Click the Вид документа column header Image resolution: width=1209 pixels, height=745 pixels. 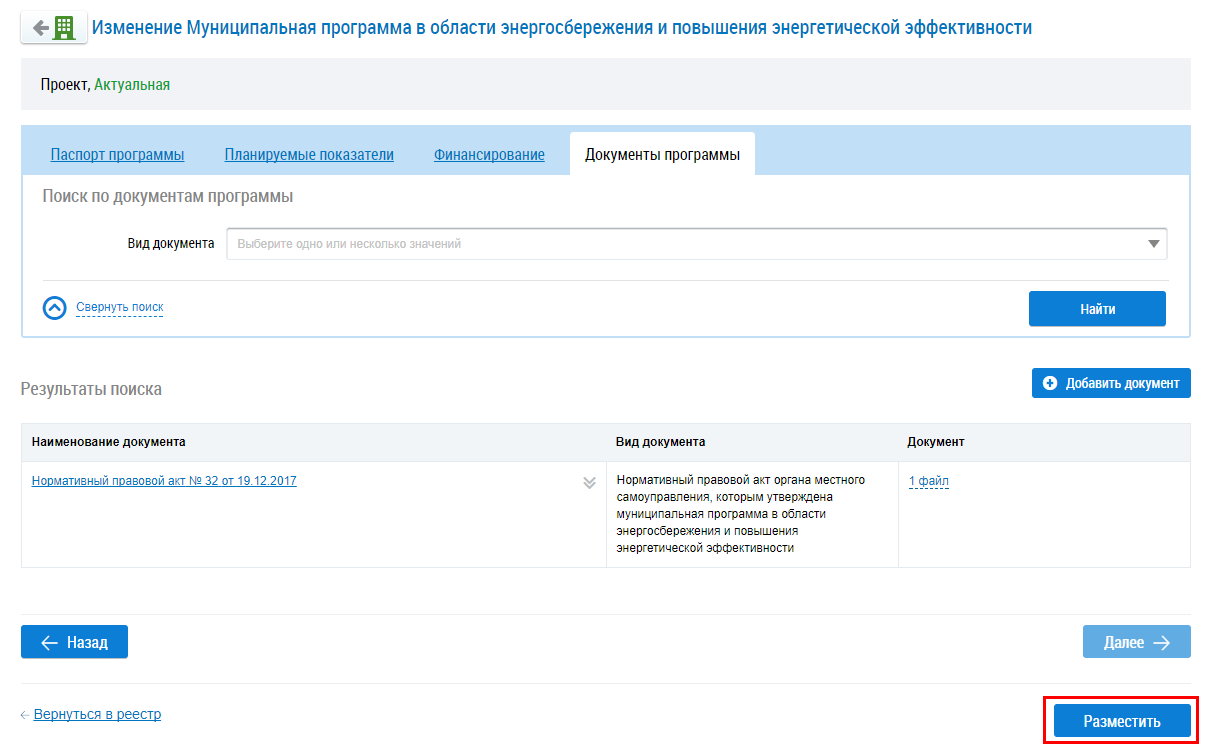(x=660, y=442)
